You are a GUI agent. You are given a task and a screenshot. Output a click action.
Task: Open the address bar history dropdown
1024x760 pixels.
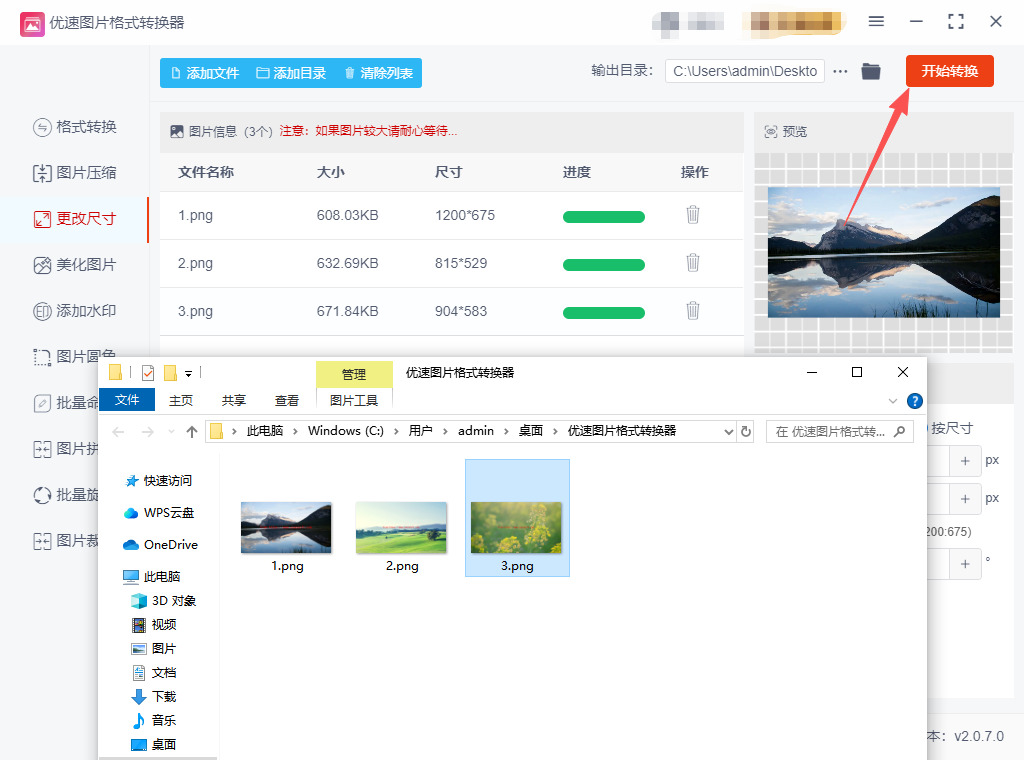coord(728,431)
